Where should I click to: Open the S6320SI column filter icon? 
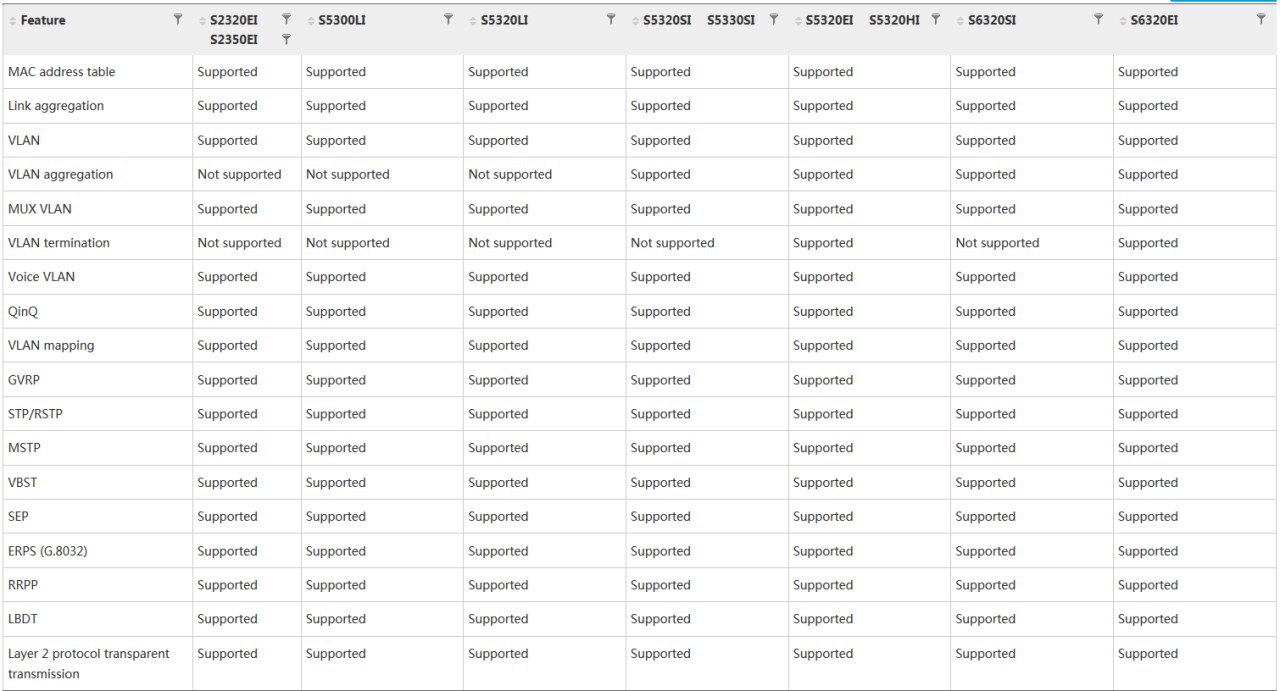(x=1098, y=19)
